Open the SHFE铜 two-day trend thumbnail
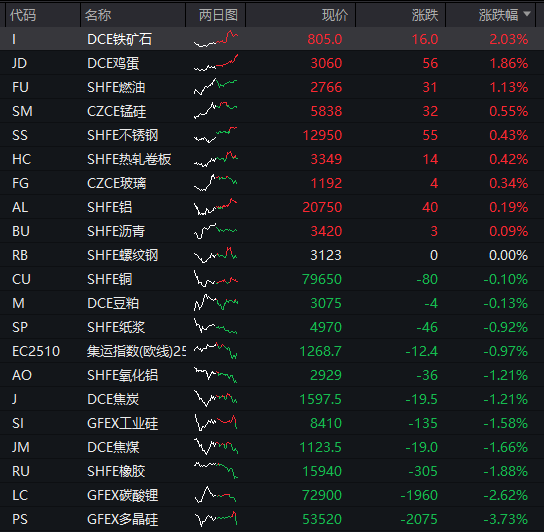 (216, 279)
